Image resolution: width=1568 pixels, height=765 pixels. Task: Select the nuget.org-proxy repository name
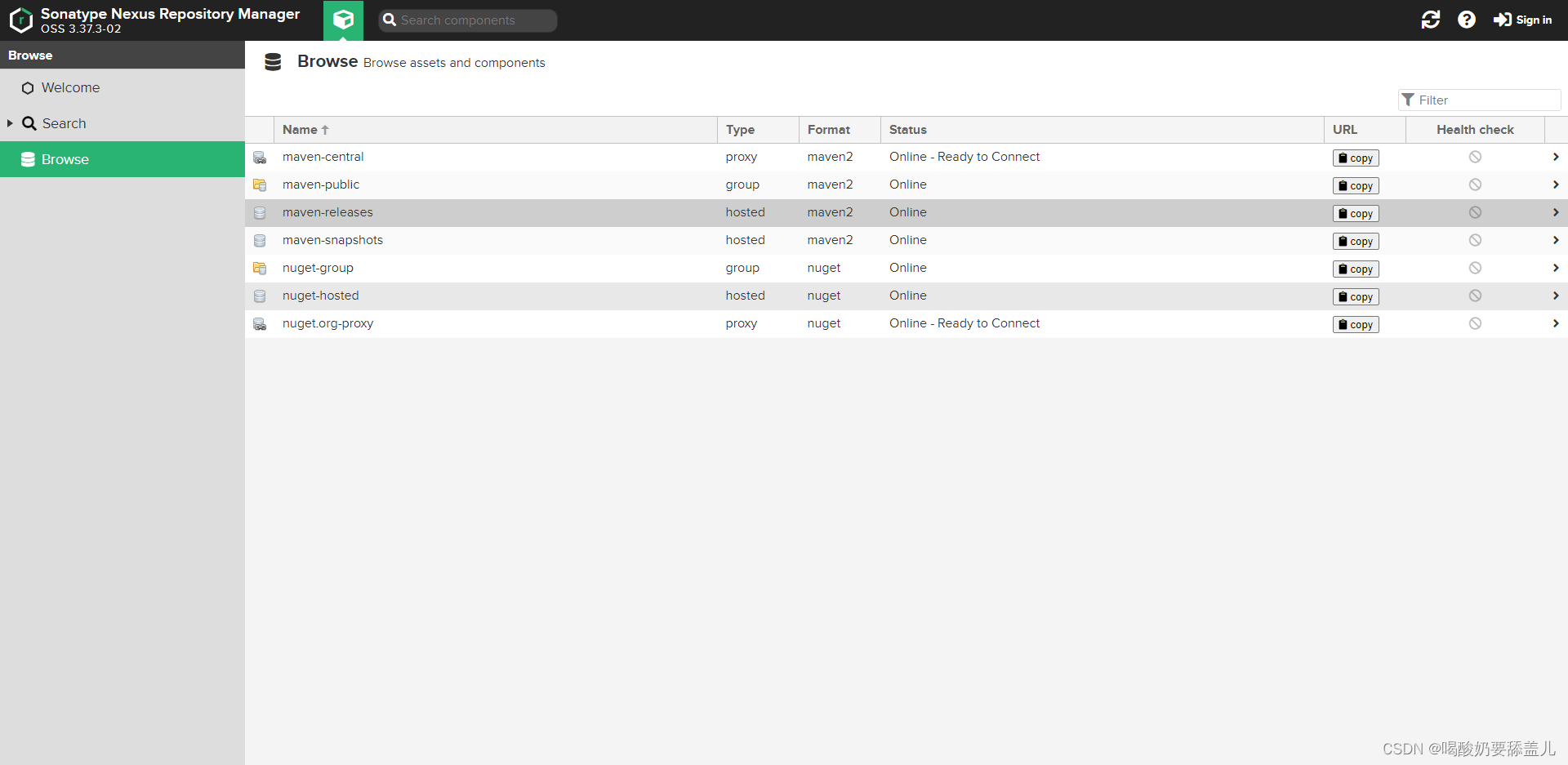tap(327, 323)
